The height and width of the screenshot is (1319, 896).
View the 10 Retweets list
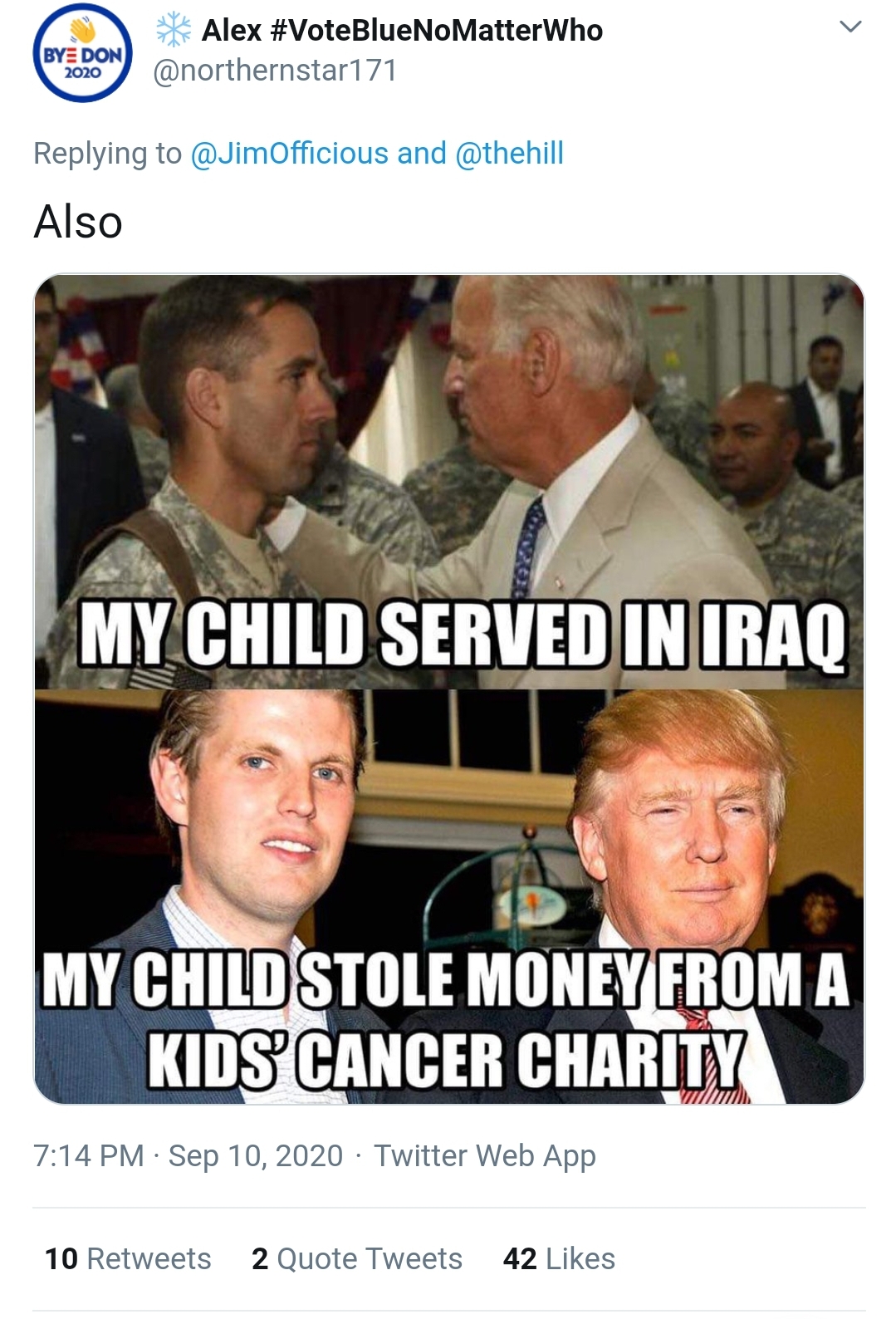(128, 1258)
